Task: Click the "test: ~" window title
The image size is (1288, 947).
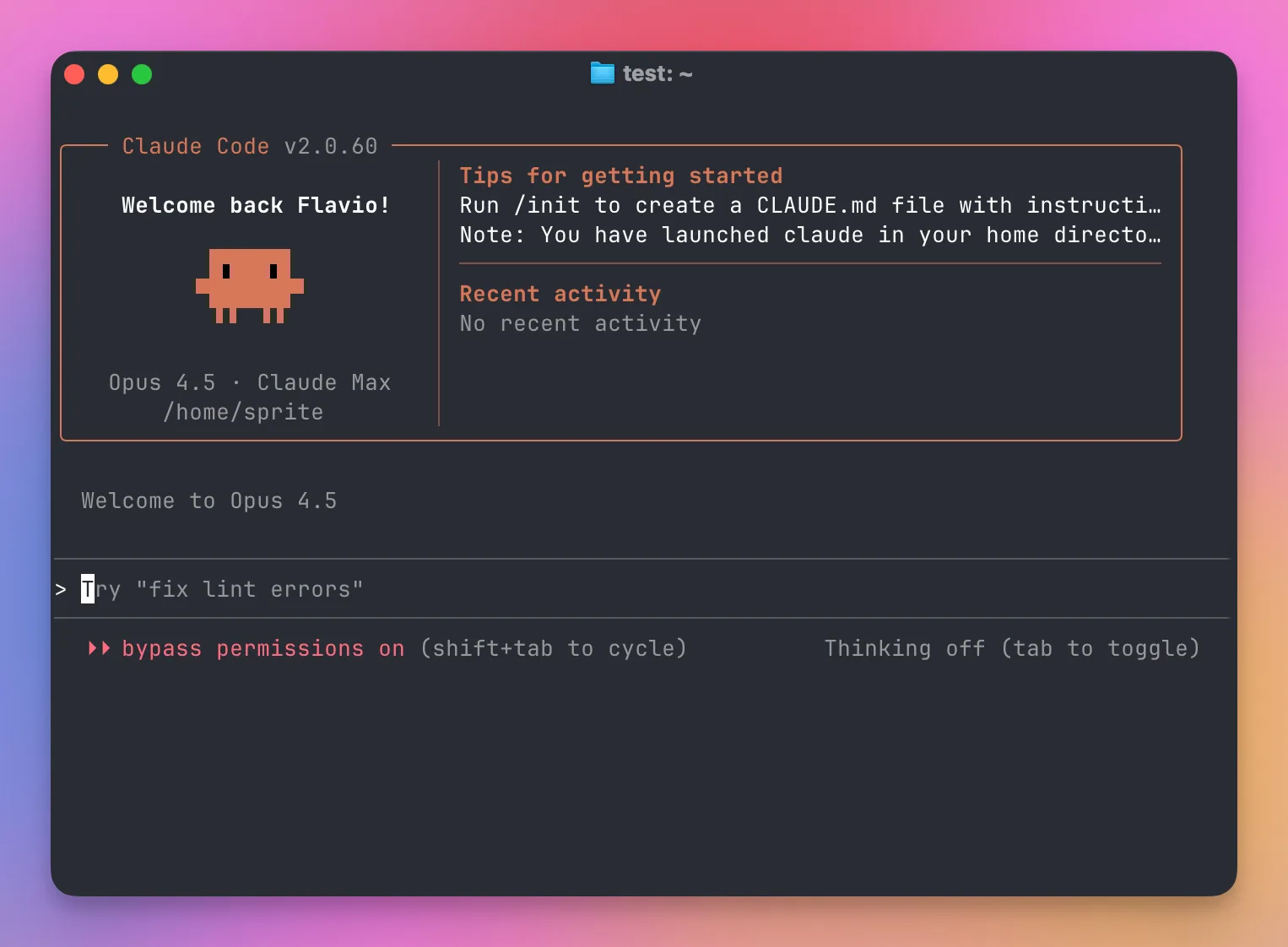Action: [x=658, y=74]
